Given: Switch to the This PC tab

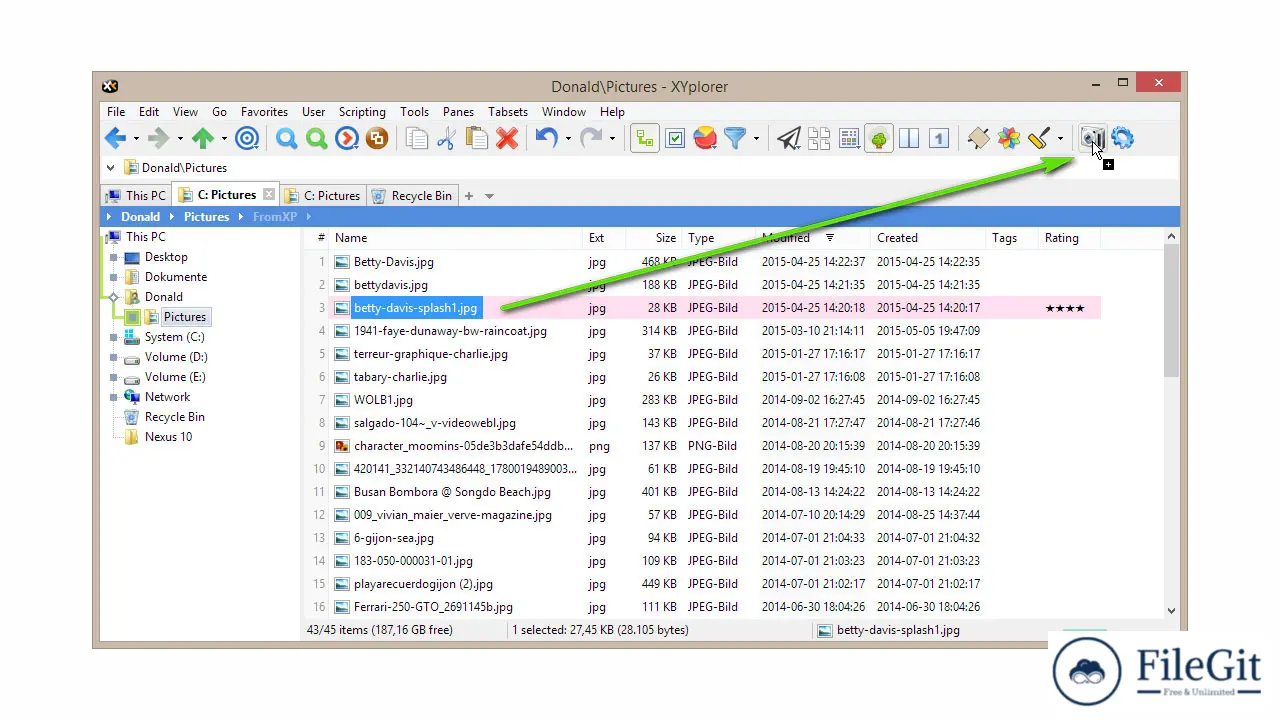Looking at the screenshot, I should (x=137, y=196).
